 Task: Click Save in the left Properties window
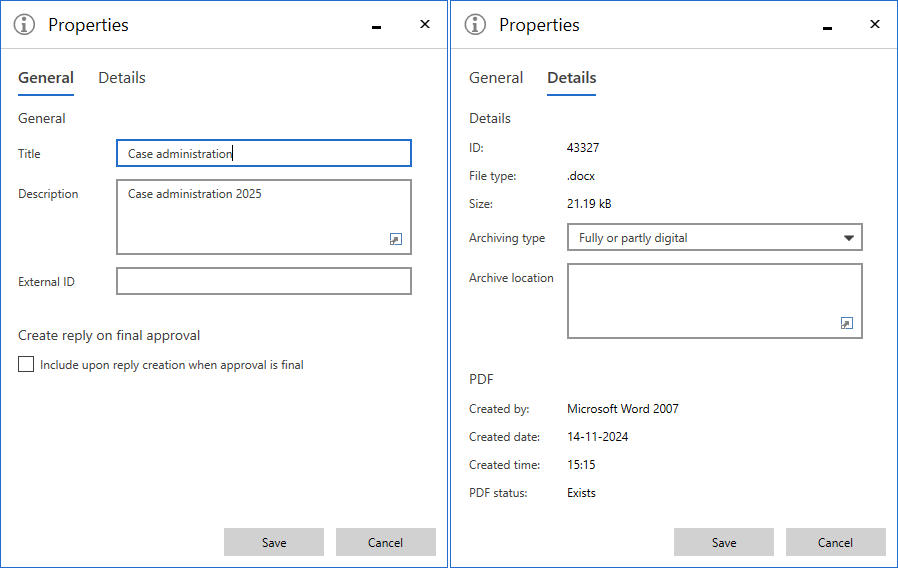(274, 542)
